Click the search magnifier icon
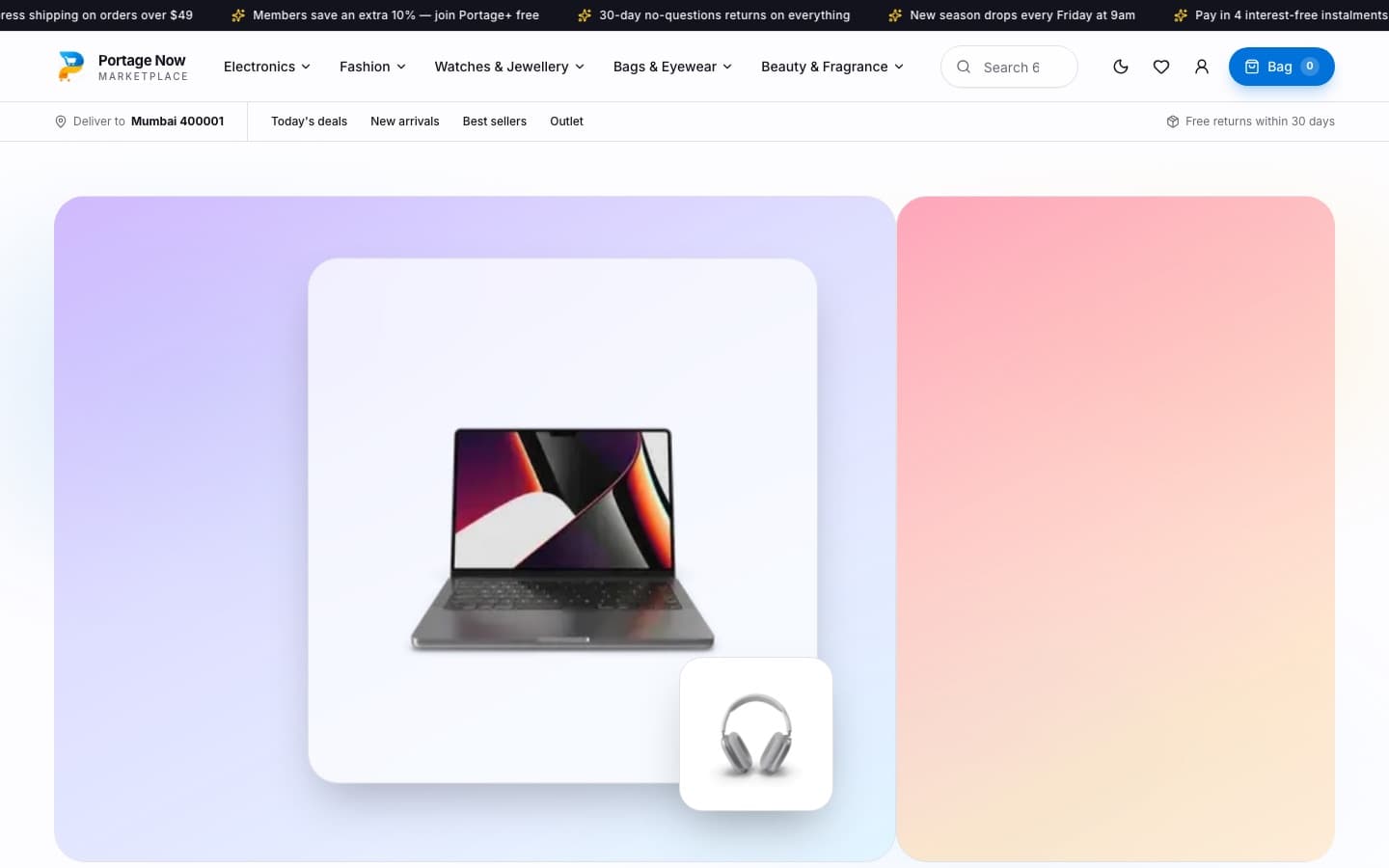Image resolution: width=1389 pixels, height=868 pixels. coord(964,67)
